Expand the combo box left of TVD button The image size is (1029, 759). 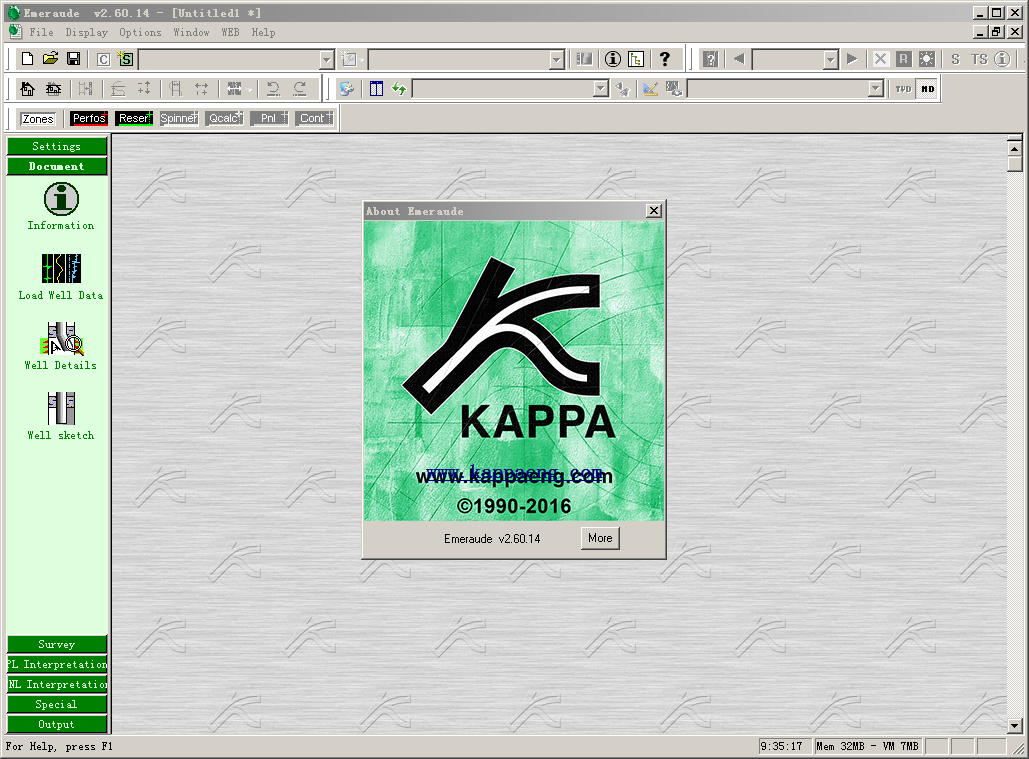[x=875, y=89]
